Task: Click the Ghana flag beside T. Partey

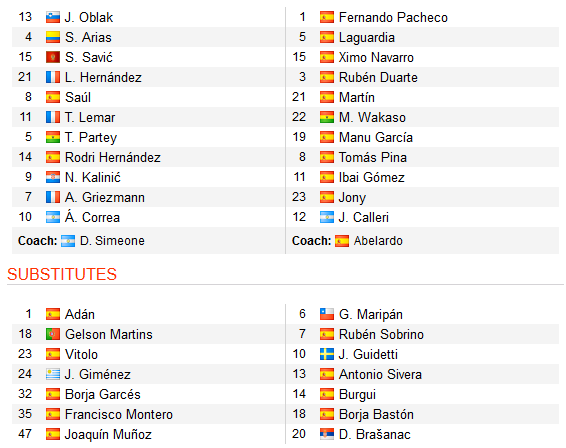Action: click(53, 137)
